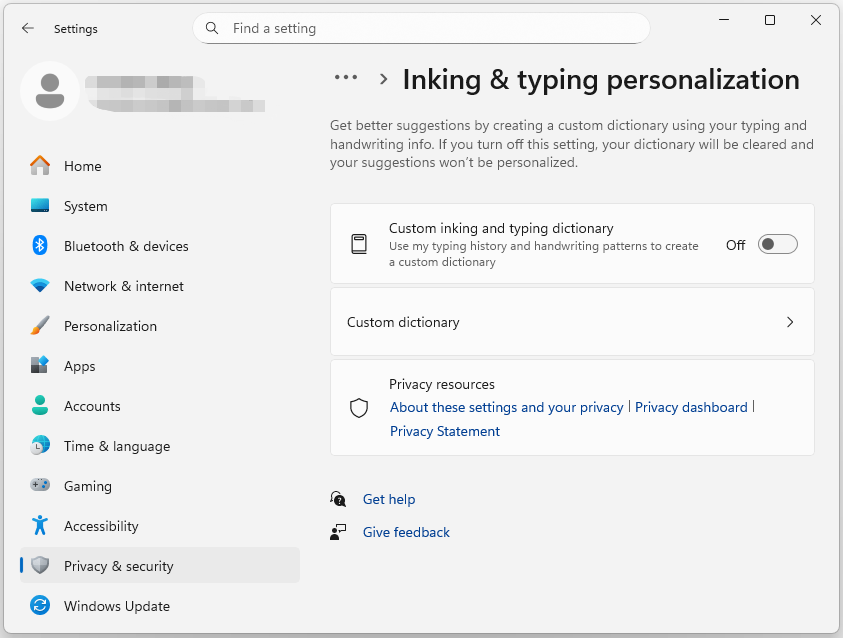
Task: Open the Gaming settings section
Action: 86,486
